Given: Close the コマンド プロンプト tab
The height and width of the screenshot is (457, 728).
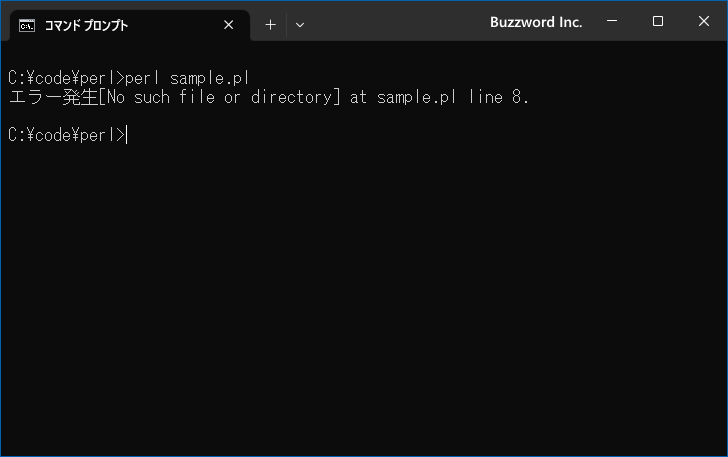Looking at the screenshot, I should click(228, 25).
